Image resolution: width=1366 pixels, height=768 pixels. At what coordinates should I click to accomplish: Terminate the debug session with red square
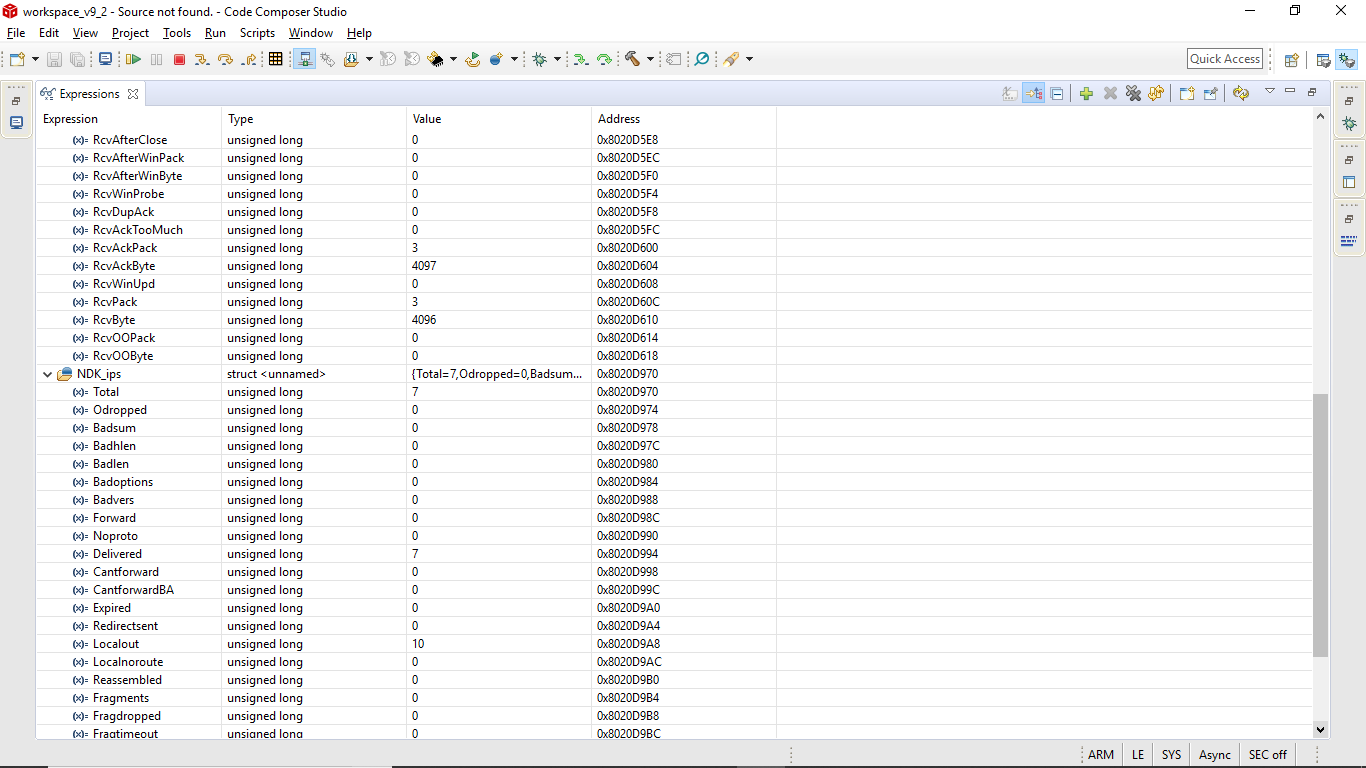coord(179,60)
